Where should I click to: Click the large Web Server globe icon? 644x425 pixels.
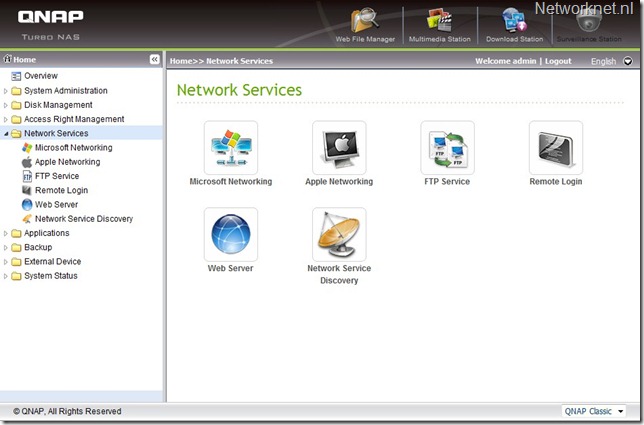point(231,234)
